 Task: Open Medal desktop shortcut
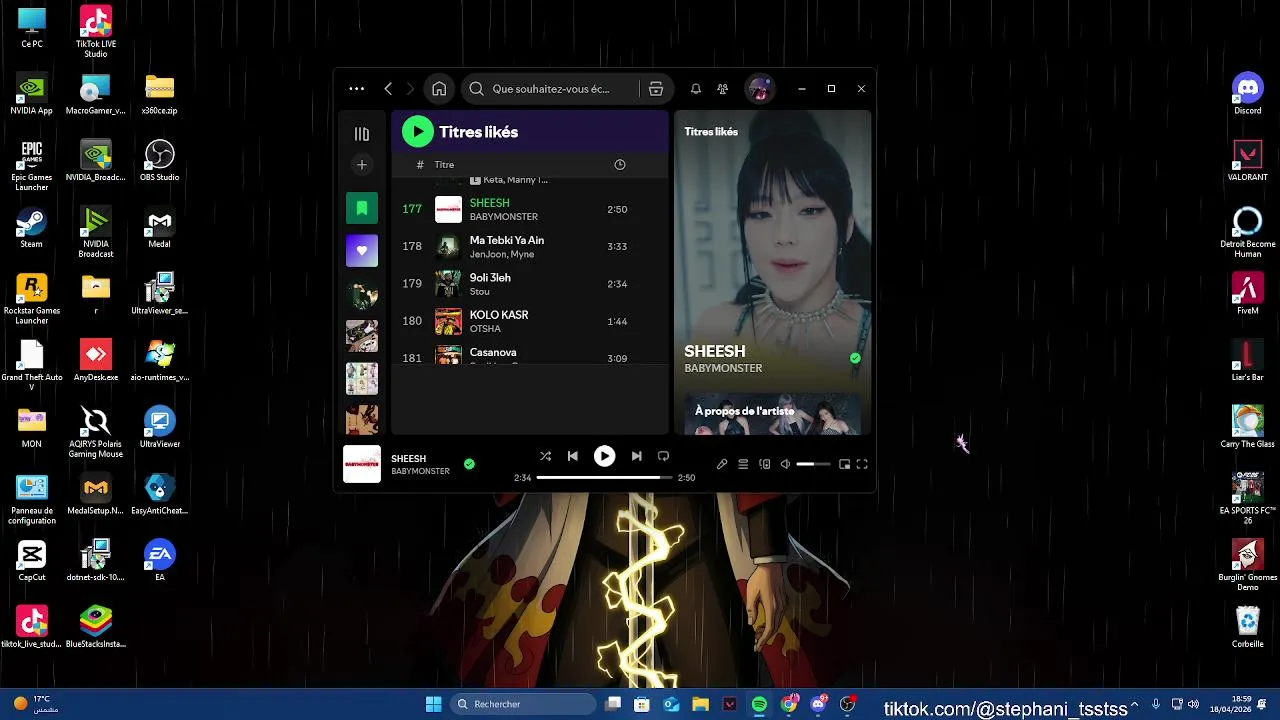point(160,228)
